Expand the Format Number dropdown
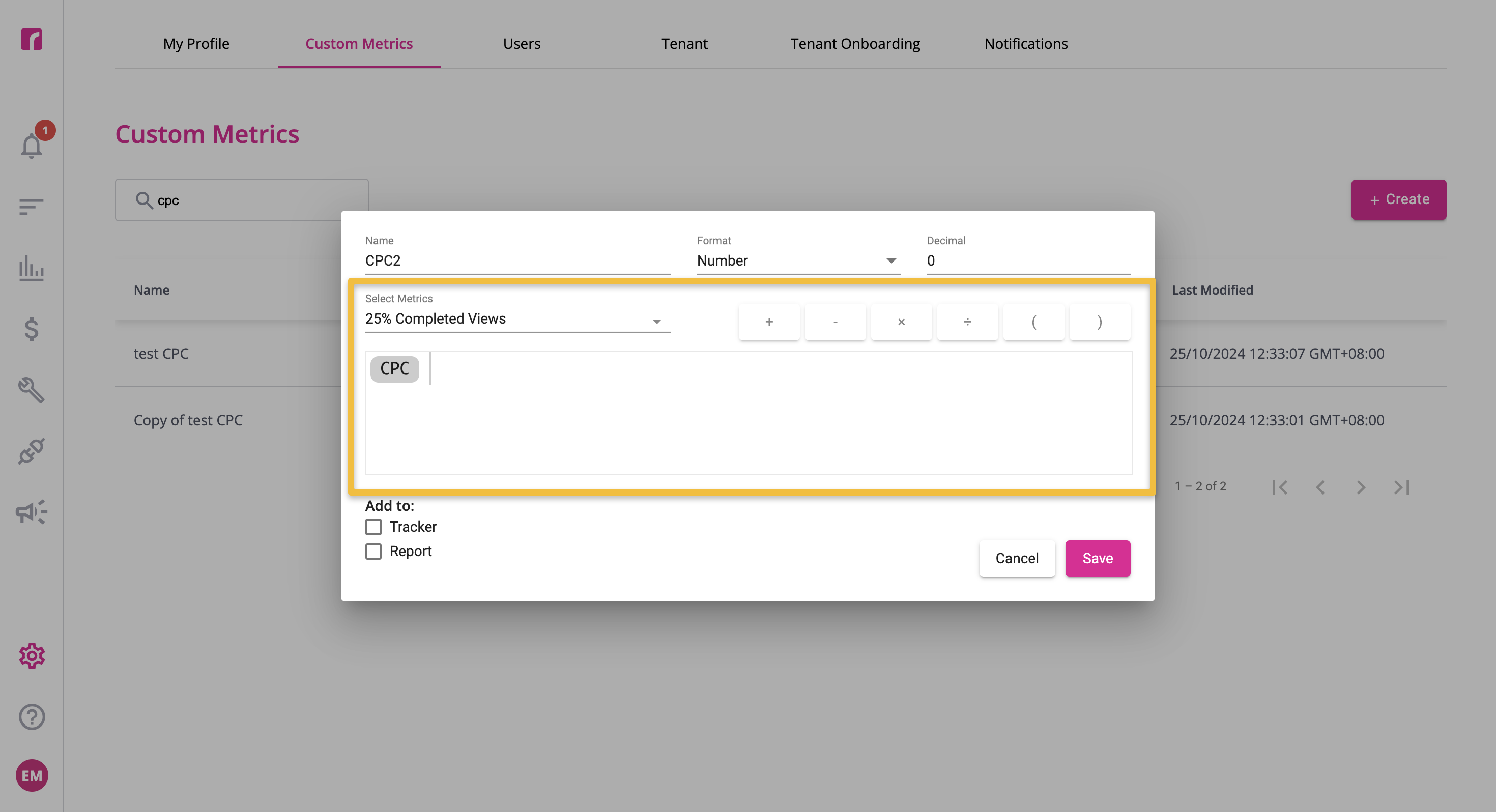Screen dimensions: 1496x812 click(x=798, y=261)
